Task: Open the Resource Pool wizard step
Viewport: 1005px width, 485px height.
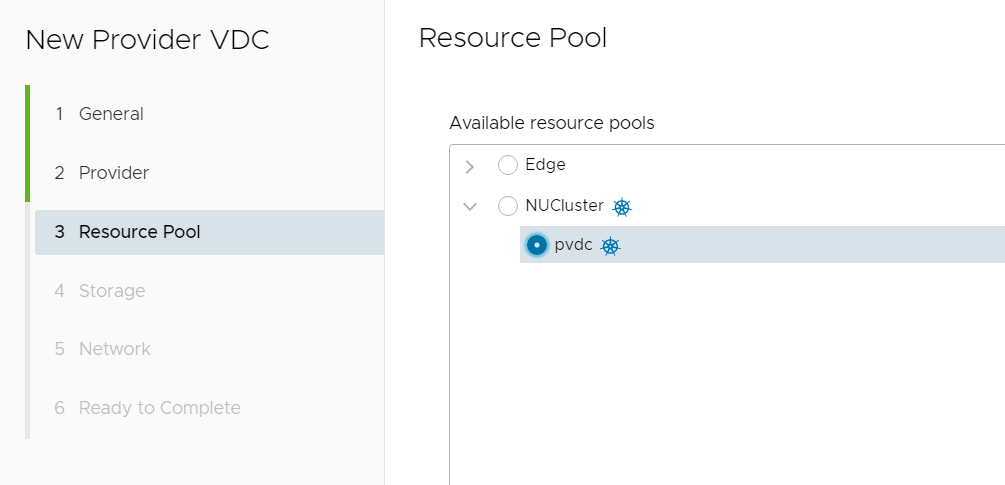Action: [210, 232]
